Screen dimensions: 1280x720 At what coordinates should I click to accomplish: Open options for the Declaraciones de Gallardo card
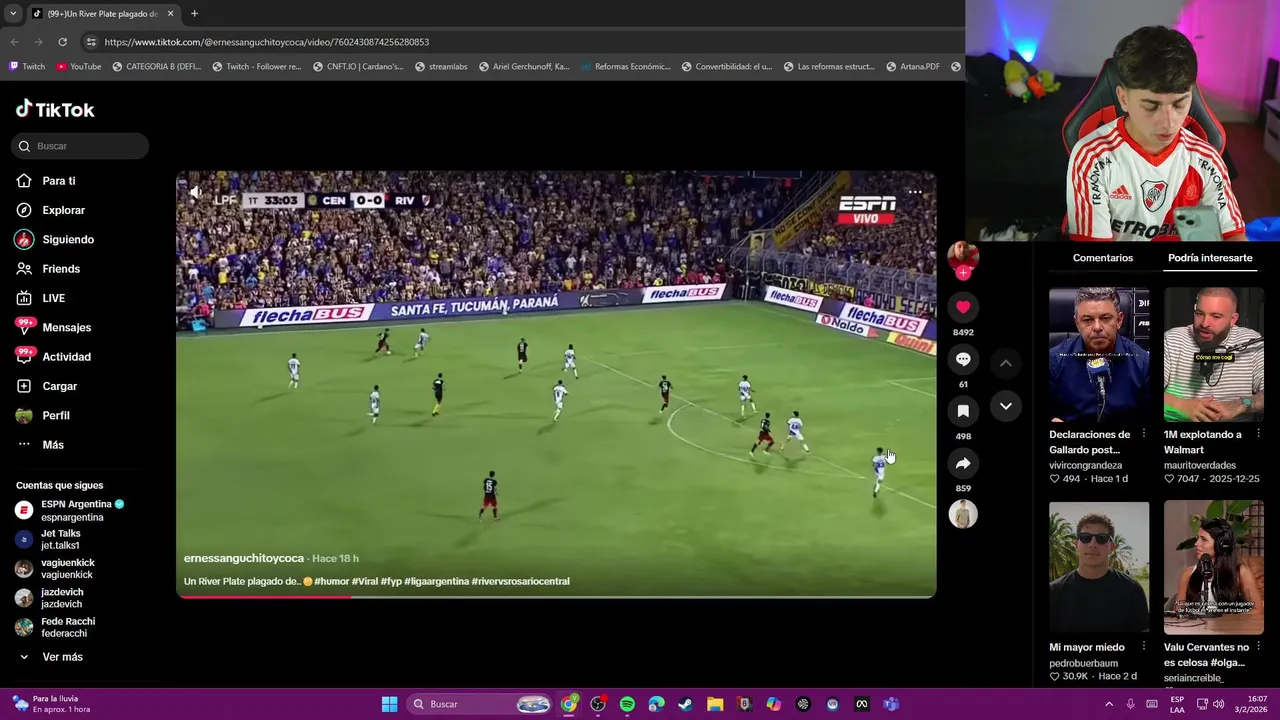(x=1143, y=435)
